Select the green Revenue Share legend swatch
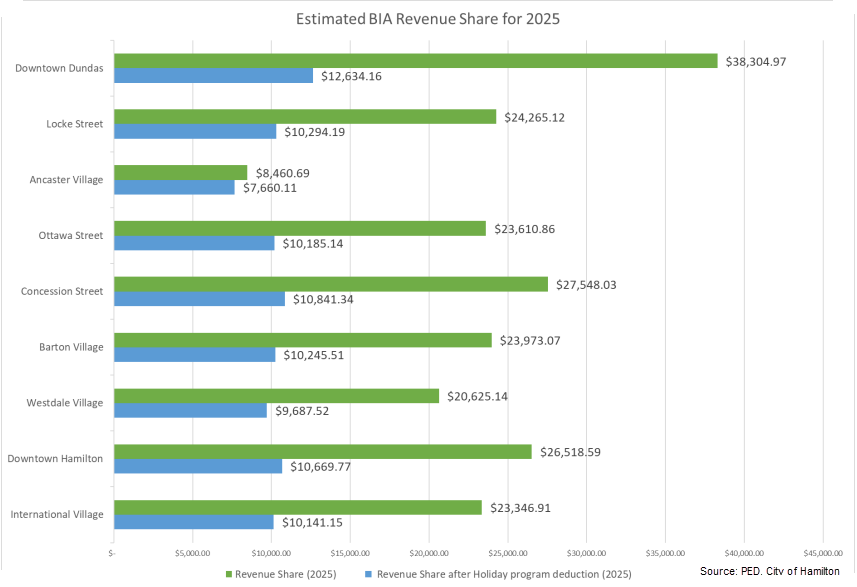857x587 pixels. 230,573
